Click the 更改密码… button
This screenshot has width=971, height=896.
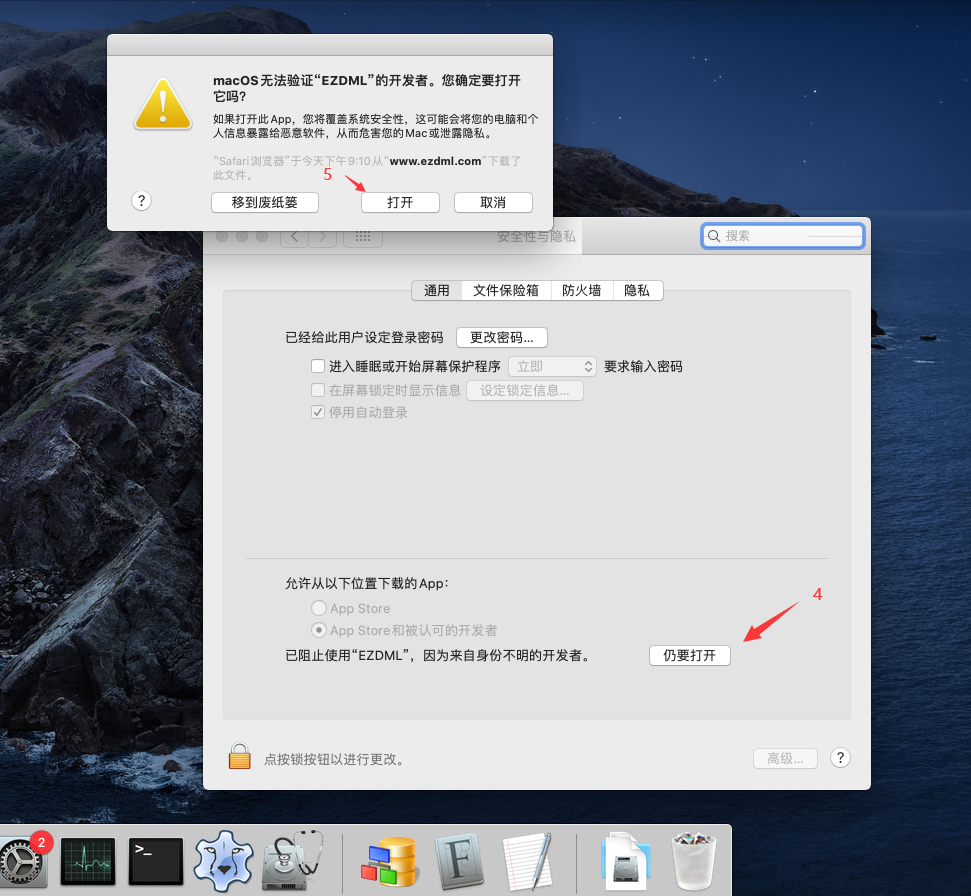coord(502,337)
